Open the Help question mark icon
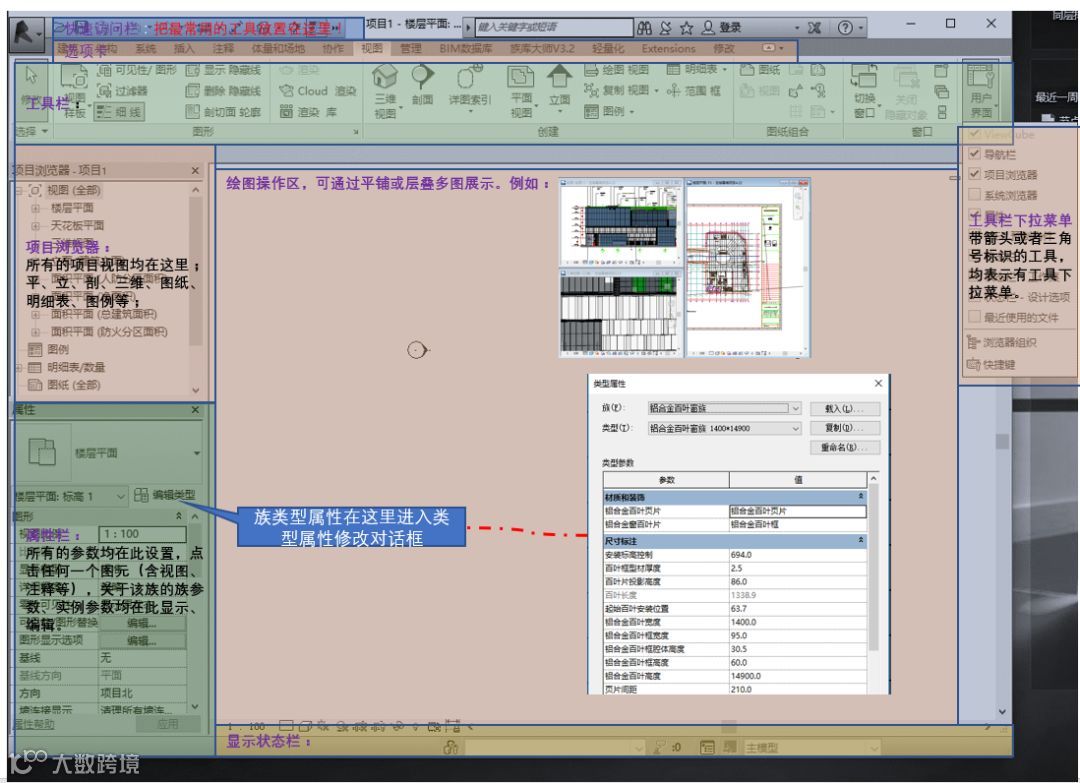The height and width of the screenshot is (783, 1080). click(845, 28)
